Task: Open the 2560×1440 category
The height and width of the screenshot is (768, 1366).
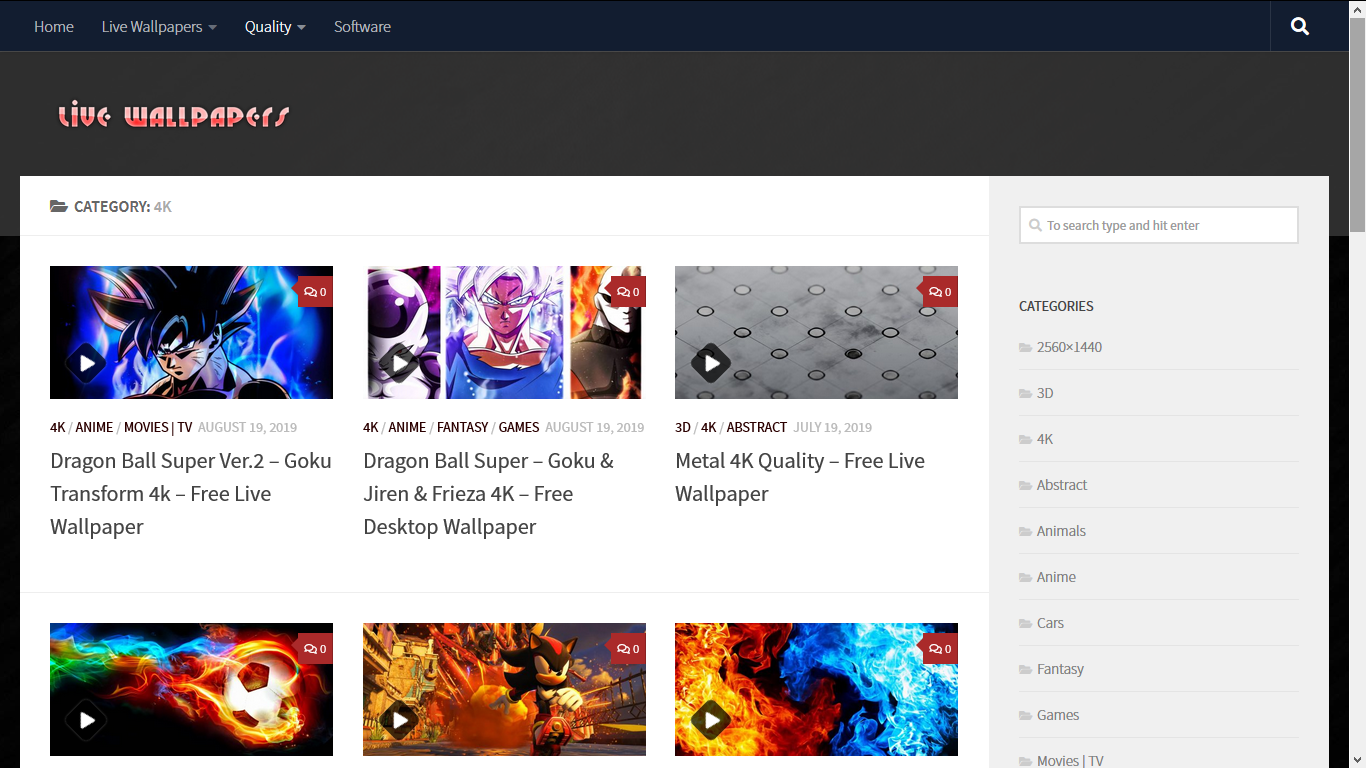Action: click(1069, 347)
